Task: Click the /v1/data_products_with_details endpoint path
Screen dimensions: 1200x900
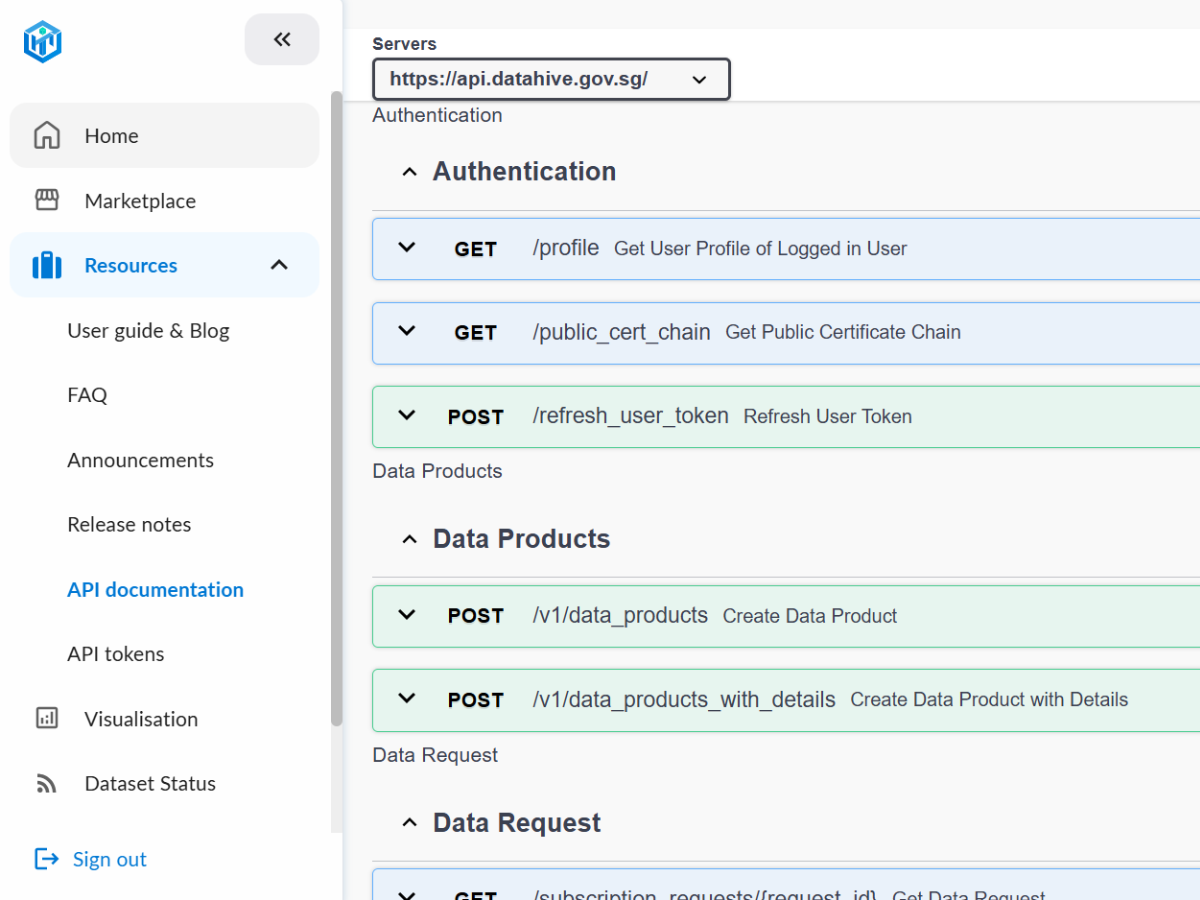Action: click(684, 699)
